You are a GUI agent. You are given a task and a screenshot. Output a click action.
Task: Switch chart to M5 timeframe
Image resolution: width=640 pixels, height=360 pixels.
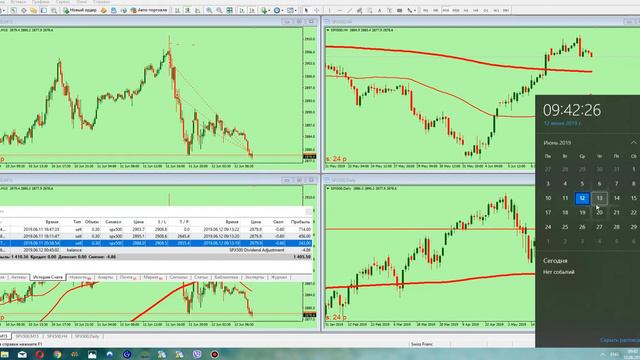[x=436, y=10]
